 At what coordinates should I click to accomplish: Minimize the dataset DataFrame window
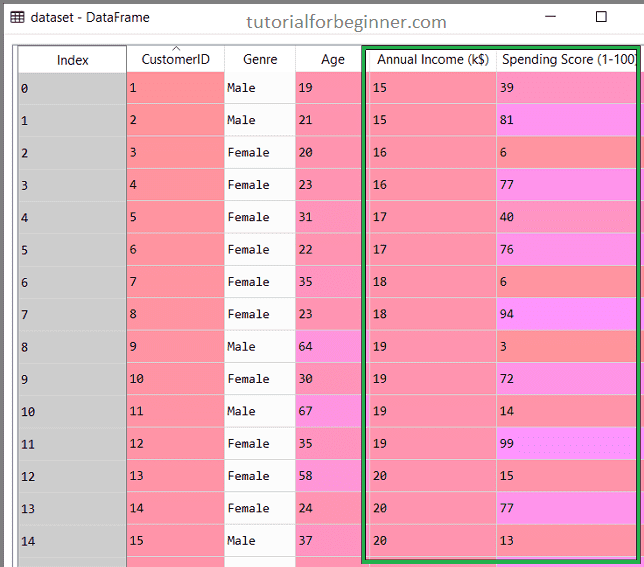(x=550, y=16)
